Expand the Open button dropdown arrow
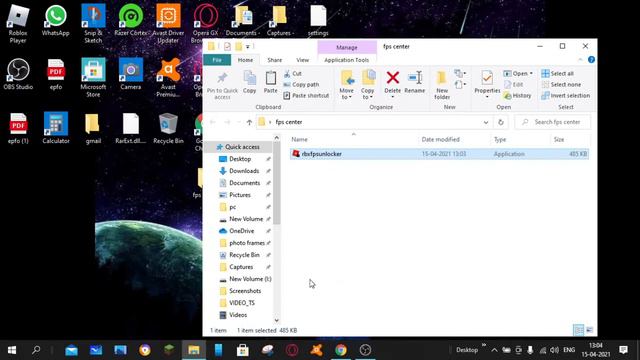The height and width of the screenshot is (360, 640). click(531, 73)
